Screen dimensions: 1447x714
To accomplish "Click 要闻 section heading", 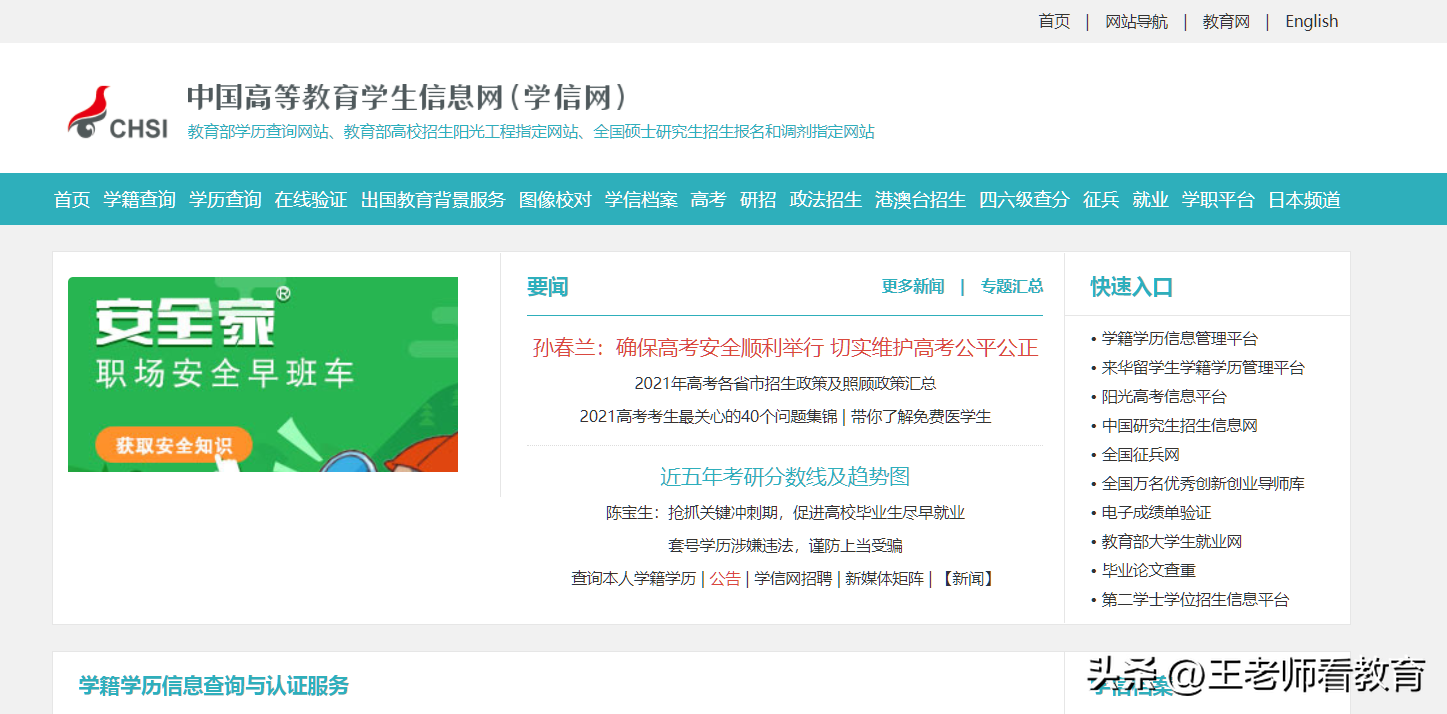I will [547, 288].
